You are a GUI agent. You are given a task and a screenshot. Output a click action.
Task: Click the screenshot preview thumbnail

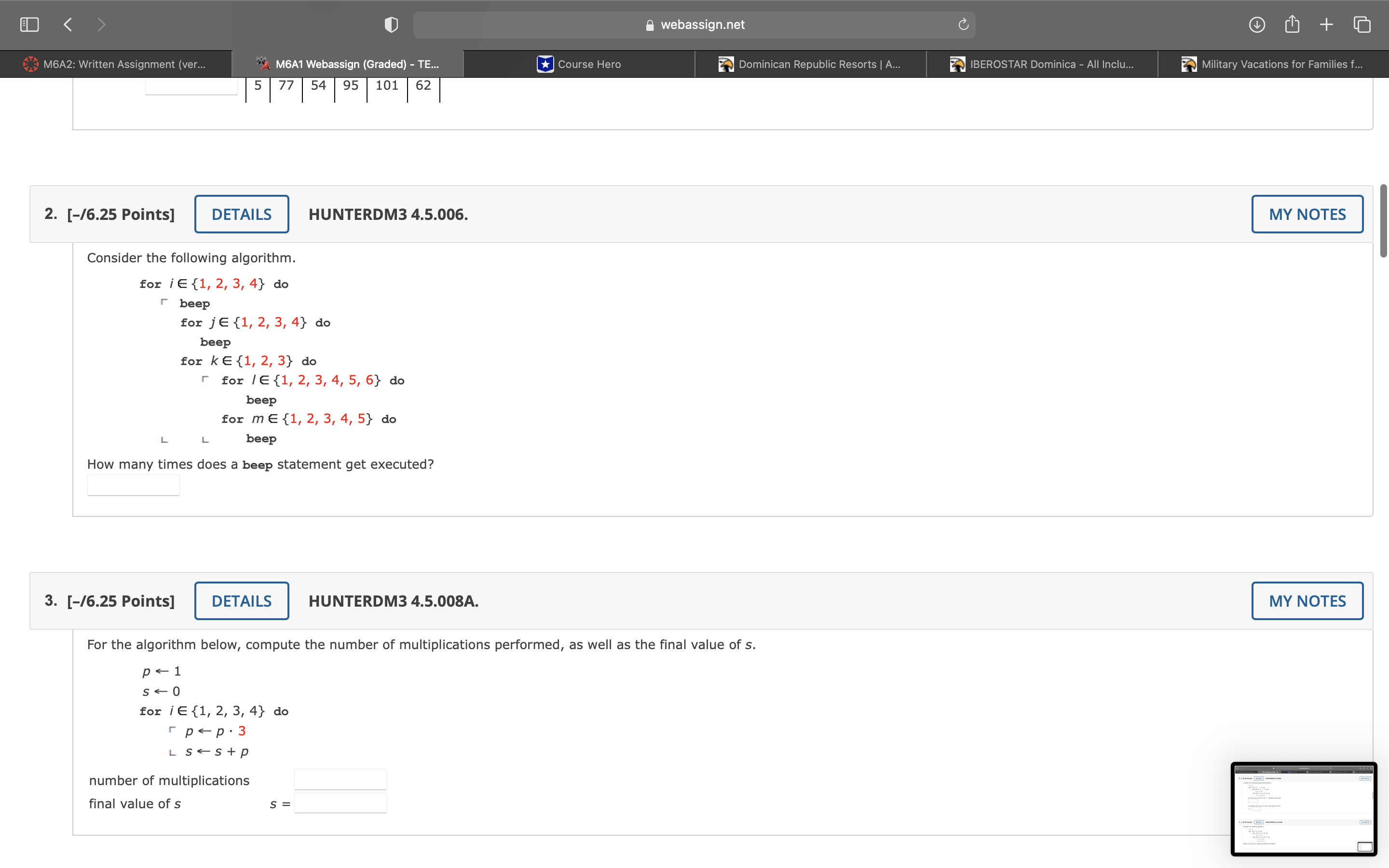pyautogui.click(x=1304, y=809)
